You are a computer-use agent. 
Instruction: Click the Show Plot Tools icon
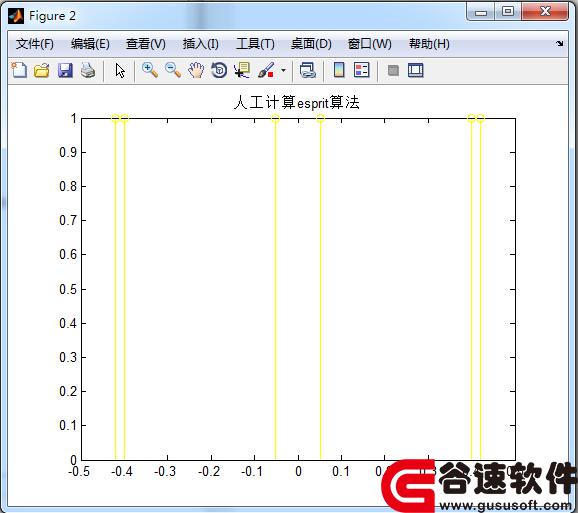coord(416,70)
